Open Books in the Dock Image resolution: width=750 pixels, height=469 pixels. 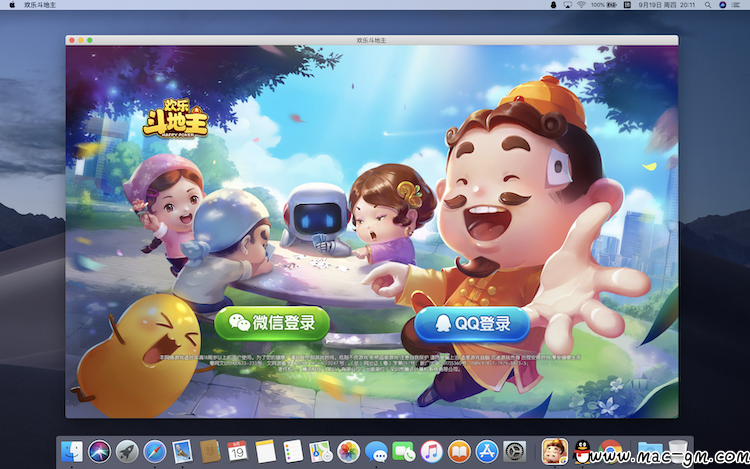pos(459,451)
